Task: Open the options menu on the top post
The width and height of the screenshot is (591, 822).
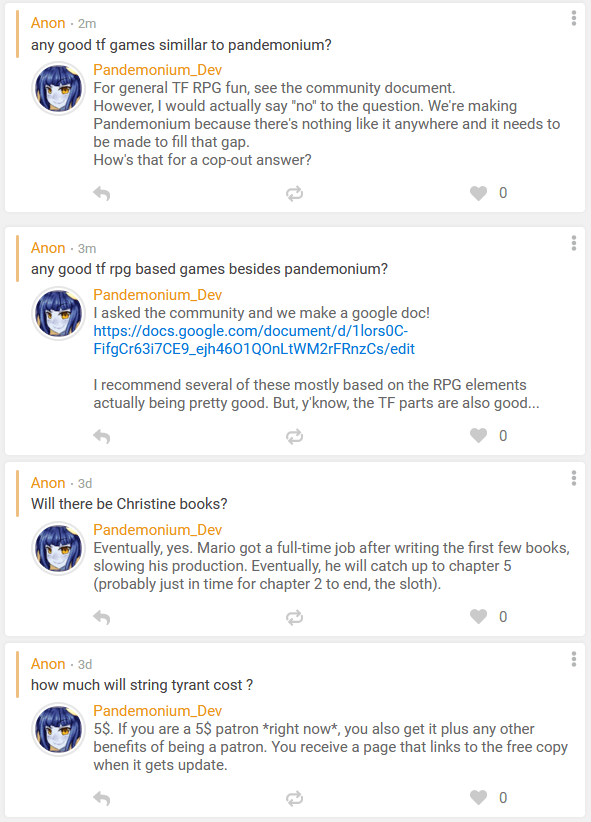Action: [x=573, y=20]
